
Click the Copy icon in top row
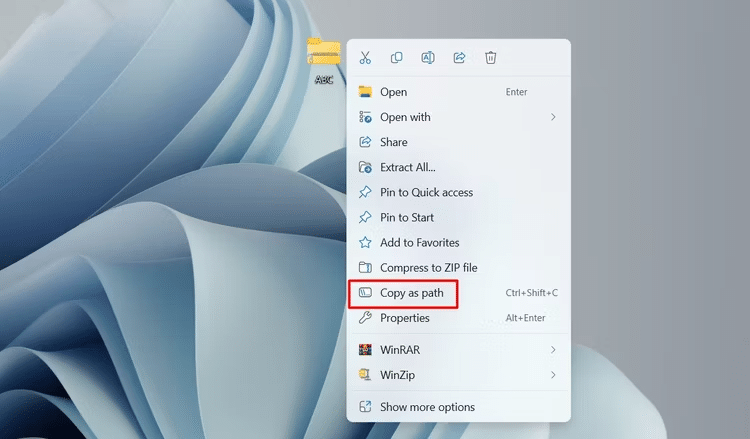397,58
